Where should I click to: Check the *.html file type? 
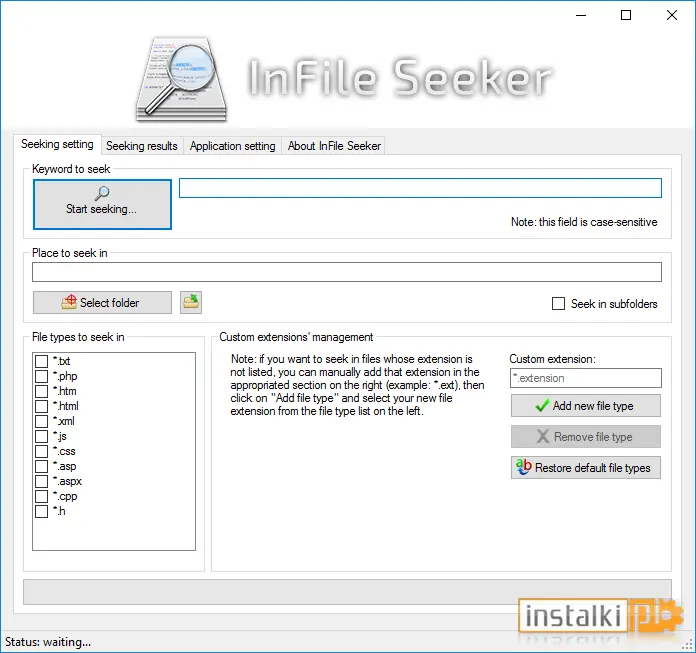[42, 406]
